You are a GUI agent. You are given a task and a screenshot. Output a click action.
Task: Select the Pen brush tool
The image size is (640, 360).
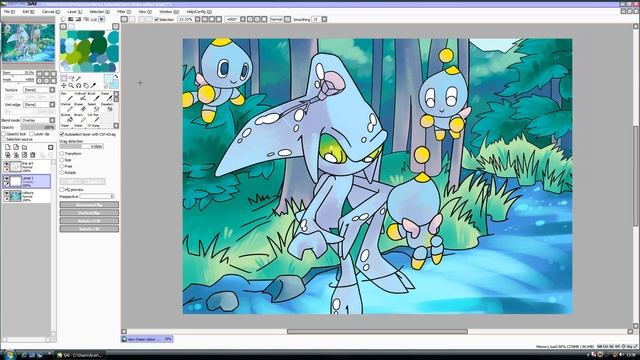(67, 97)
